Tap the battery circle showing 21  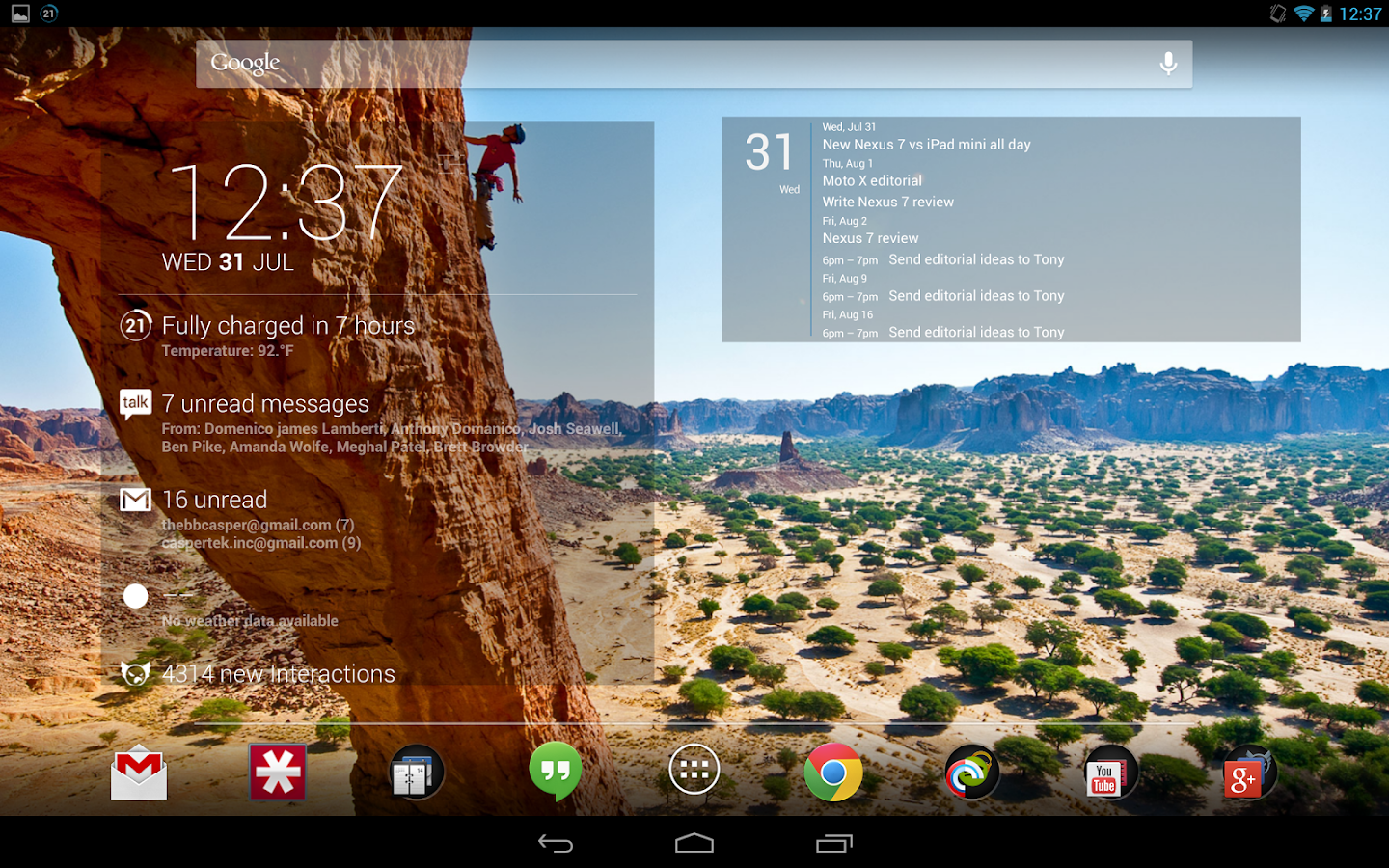pyautogui.click(x=135, y=325)
